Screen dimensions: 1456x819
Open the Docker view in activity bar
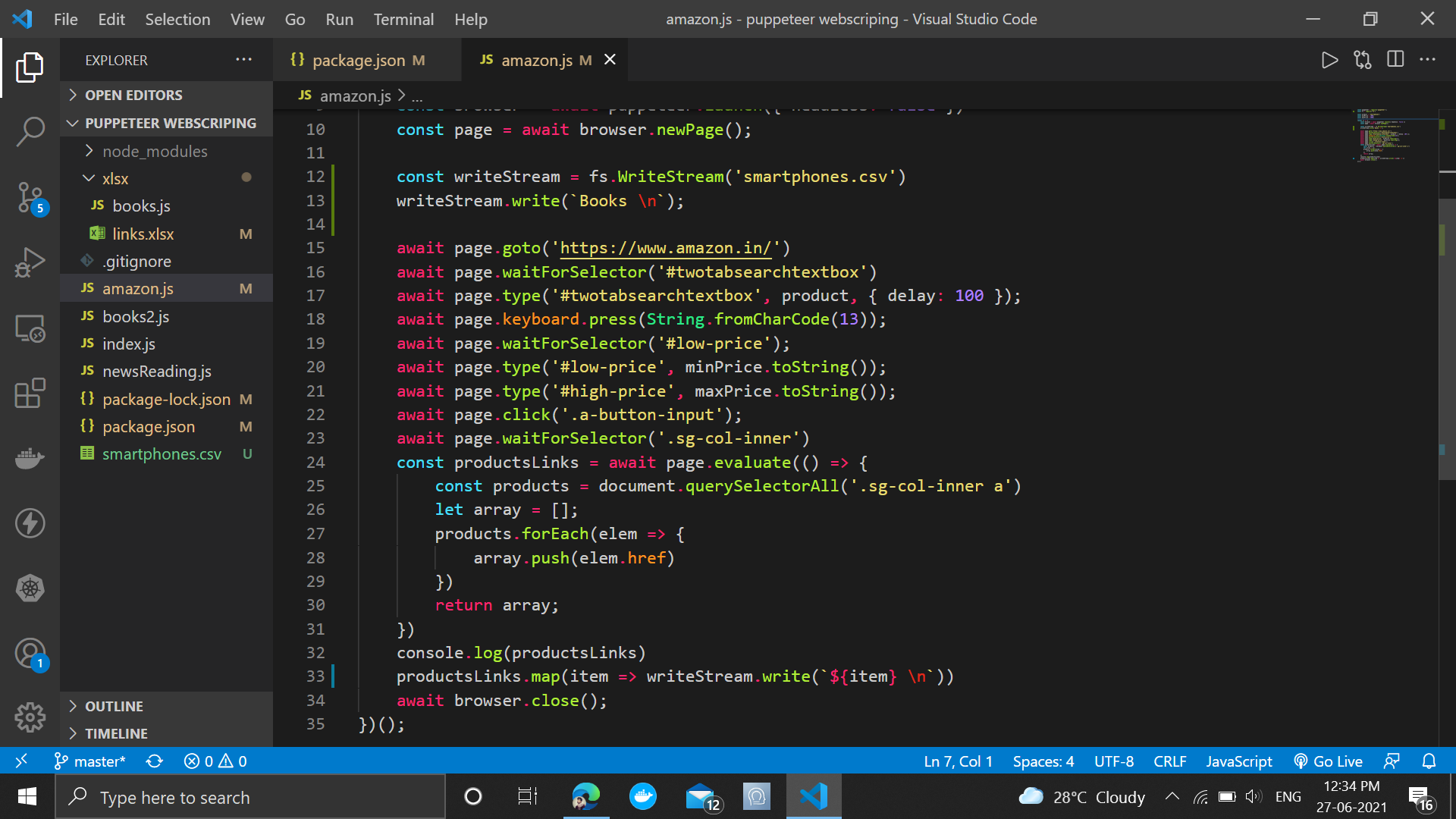coord(30,458)
